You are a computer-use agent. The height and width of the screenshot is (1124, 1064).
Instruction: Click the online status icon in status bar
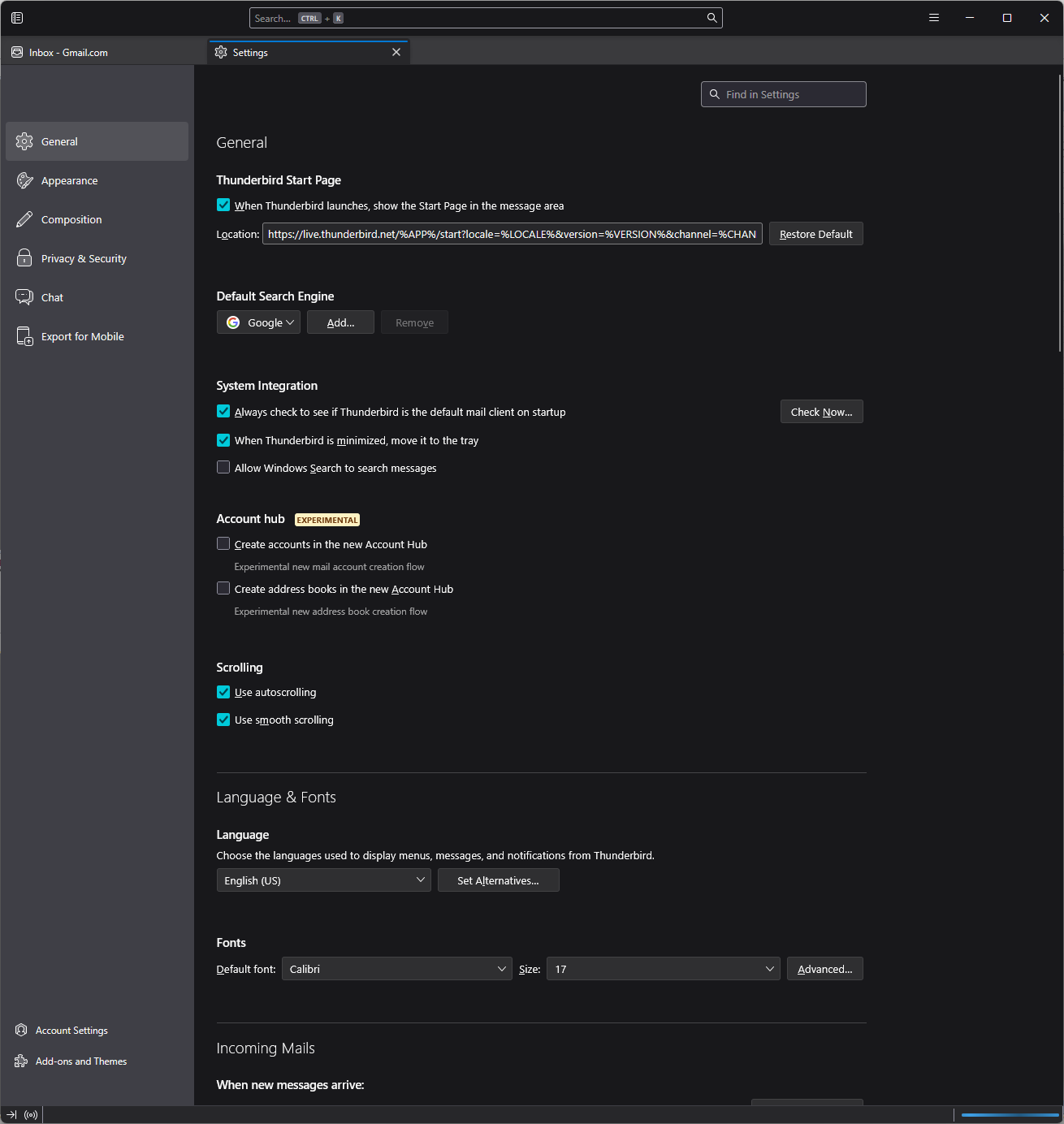click(x=31, y=1115)
